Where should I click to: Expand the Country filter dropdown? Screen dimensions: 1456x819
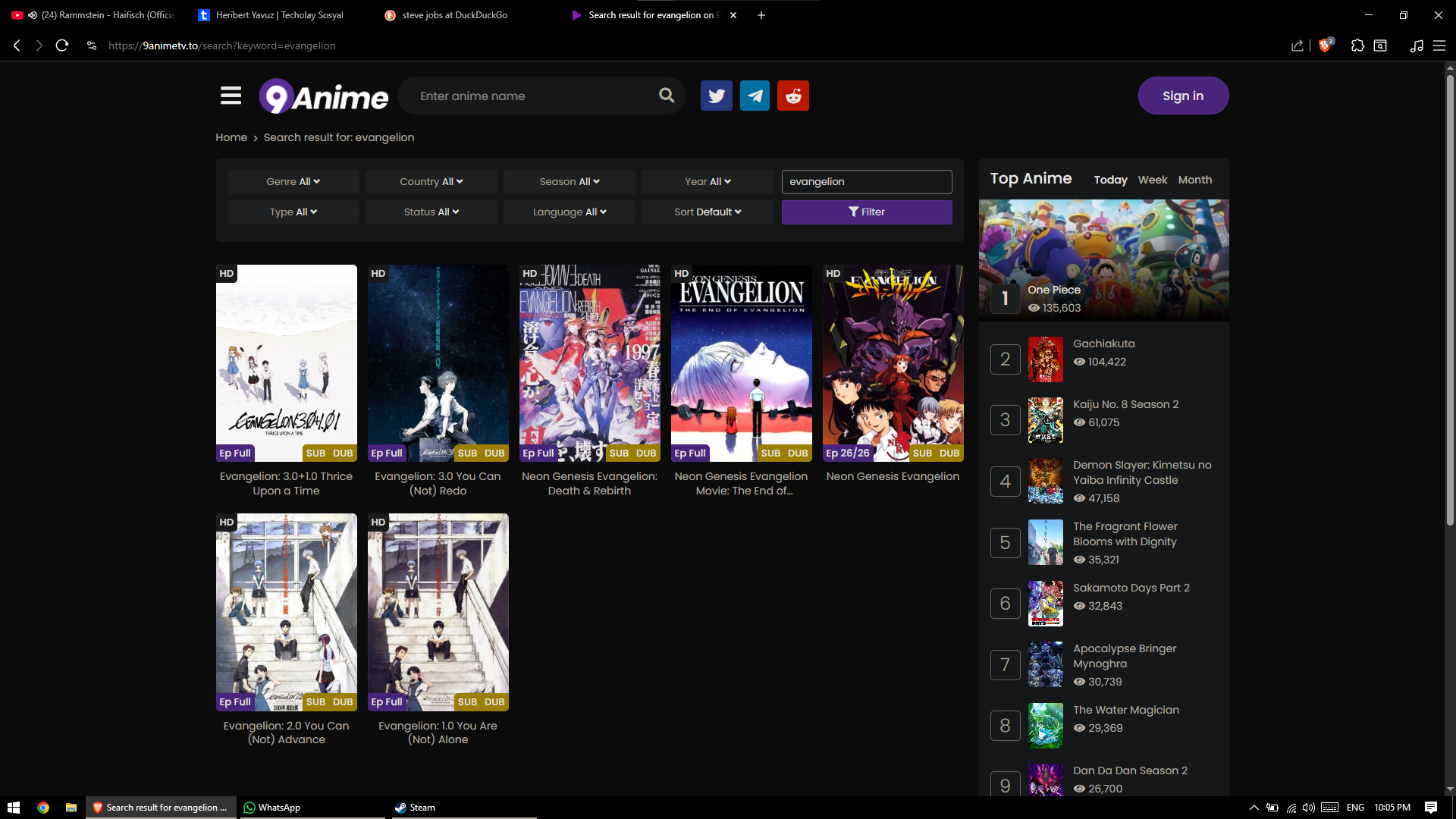(431, 182)
